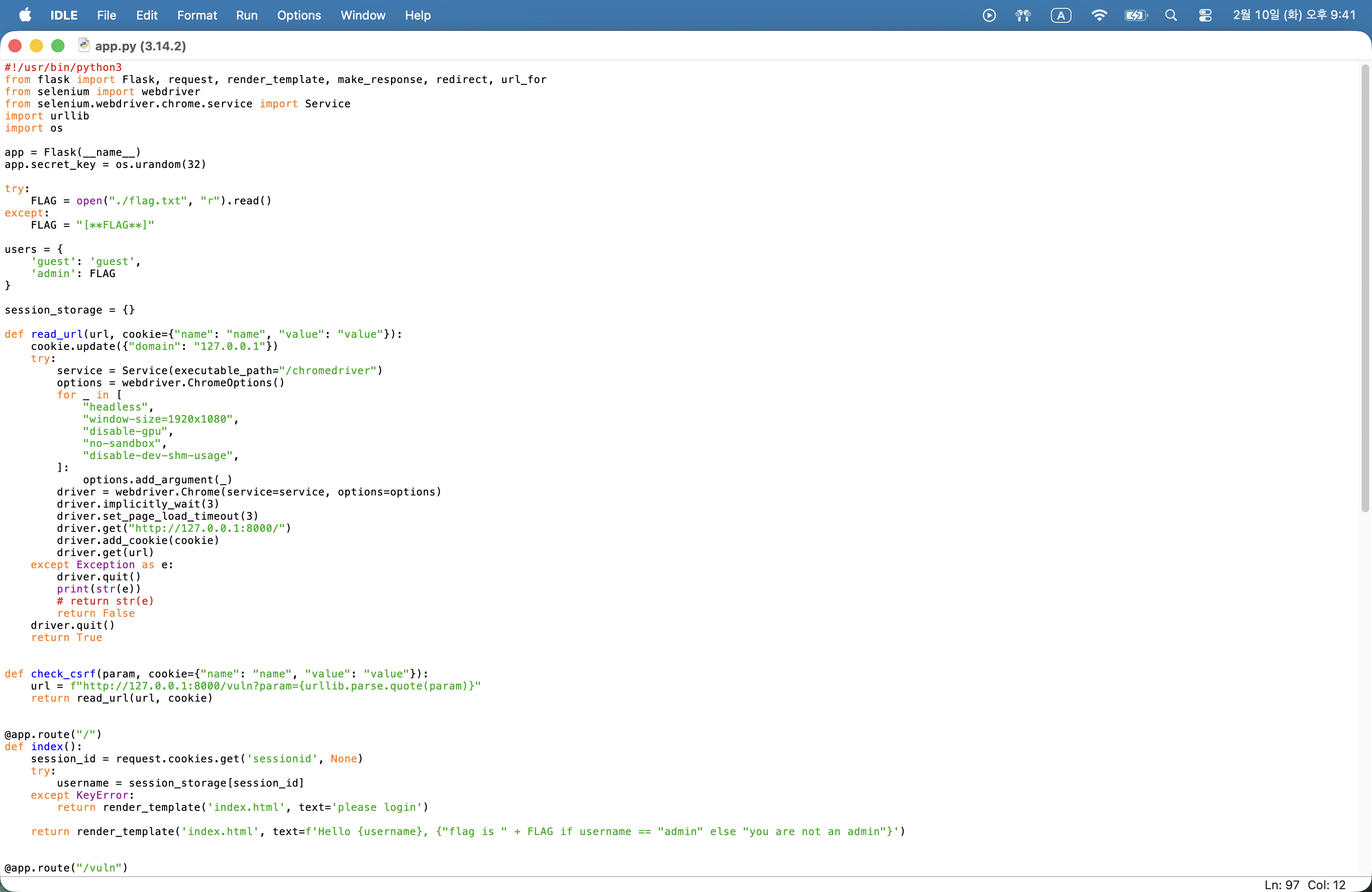Screen dimensions: 1372x892
Task: Open the Edit menu
Action: (147, 15)
